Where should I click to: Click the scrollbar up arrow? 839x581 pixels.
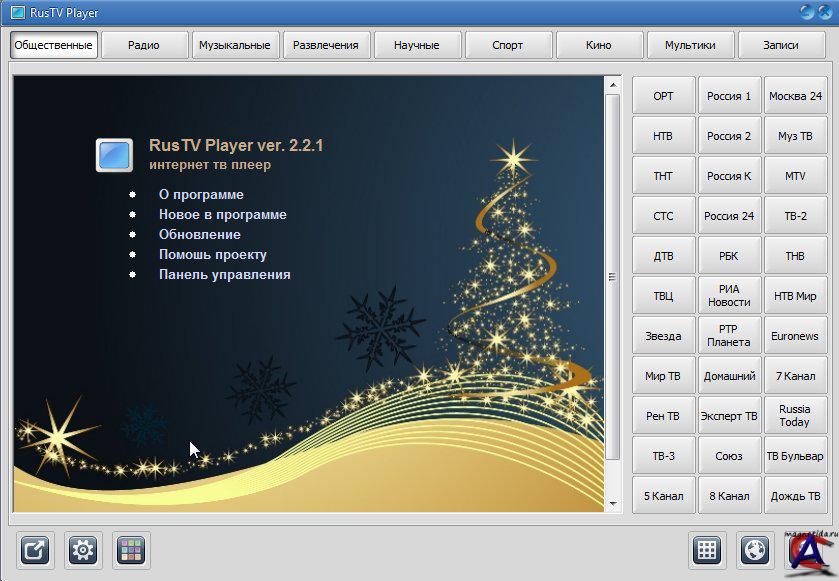612,85
